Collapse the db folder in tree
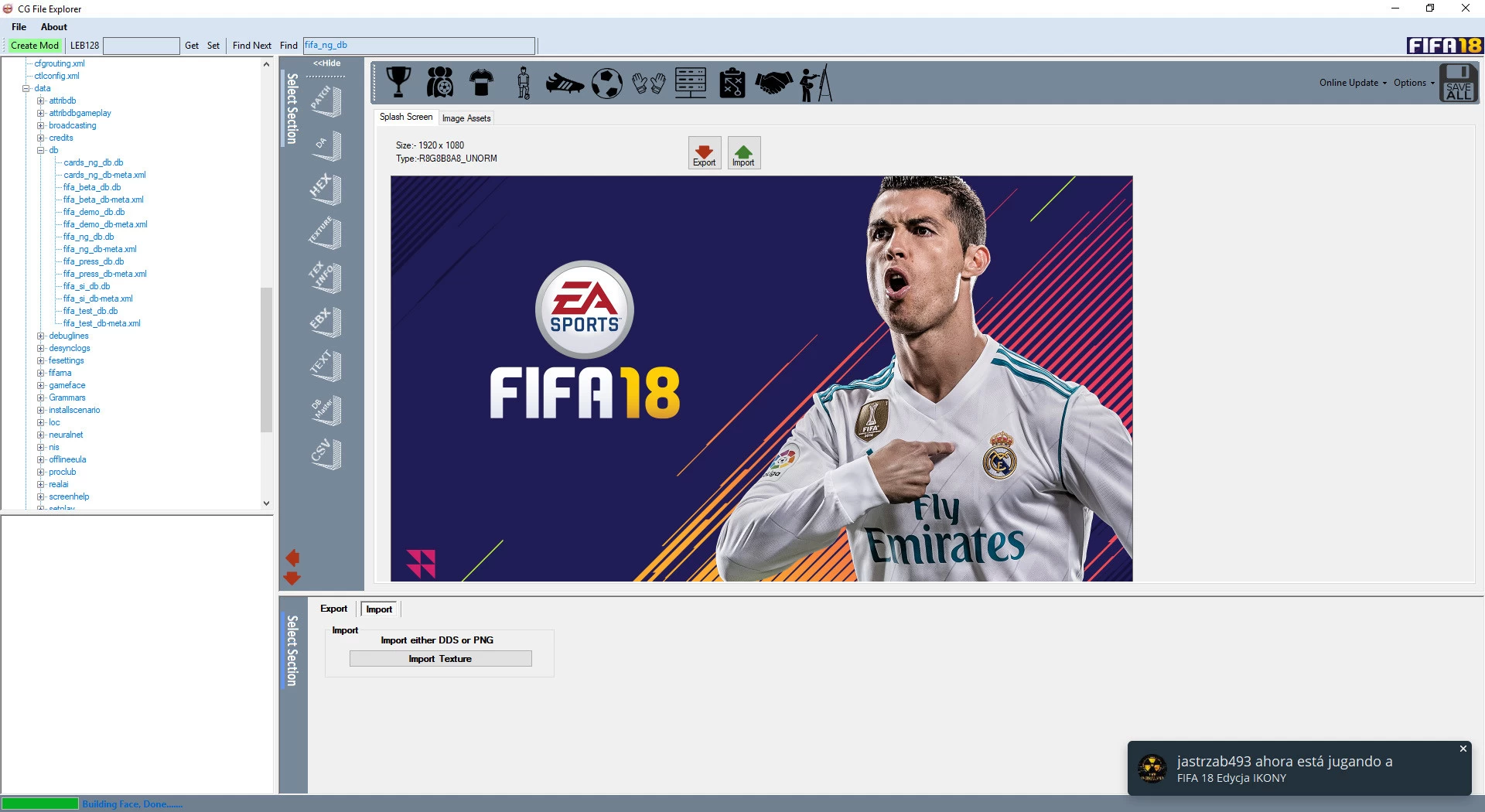The height and width of the screenshot is (812, 1485). point(41,150)
